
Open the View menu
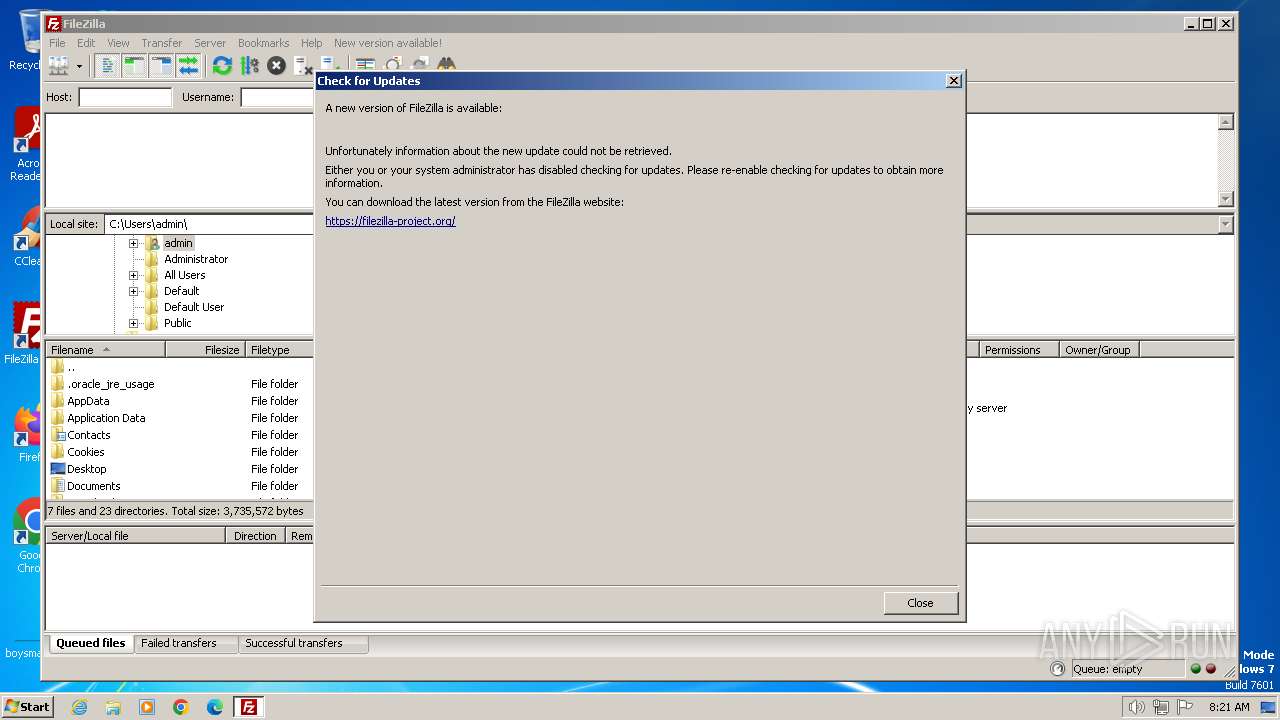[x=118, y=43]
